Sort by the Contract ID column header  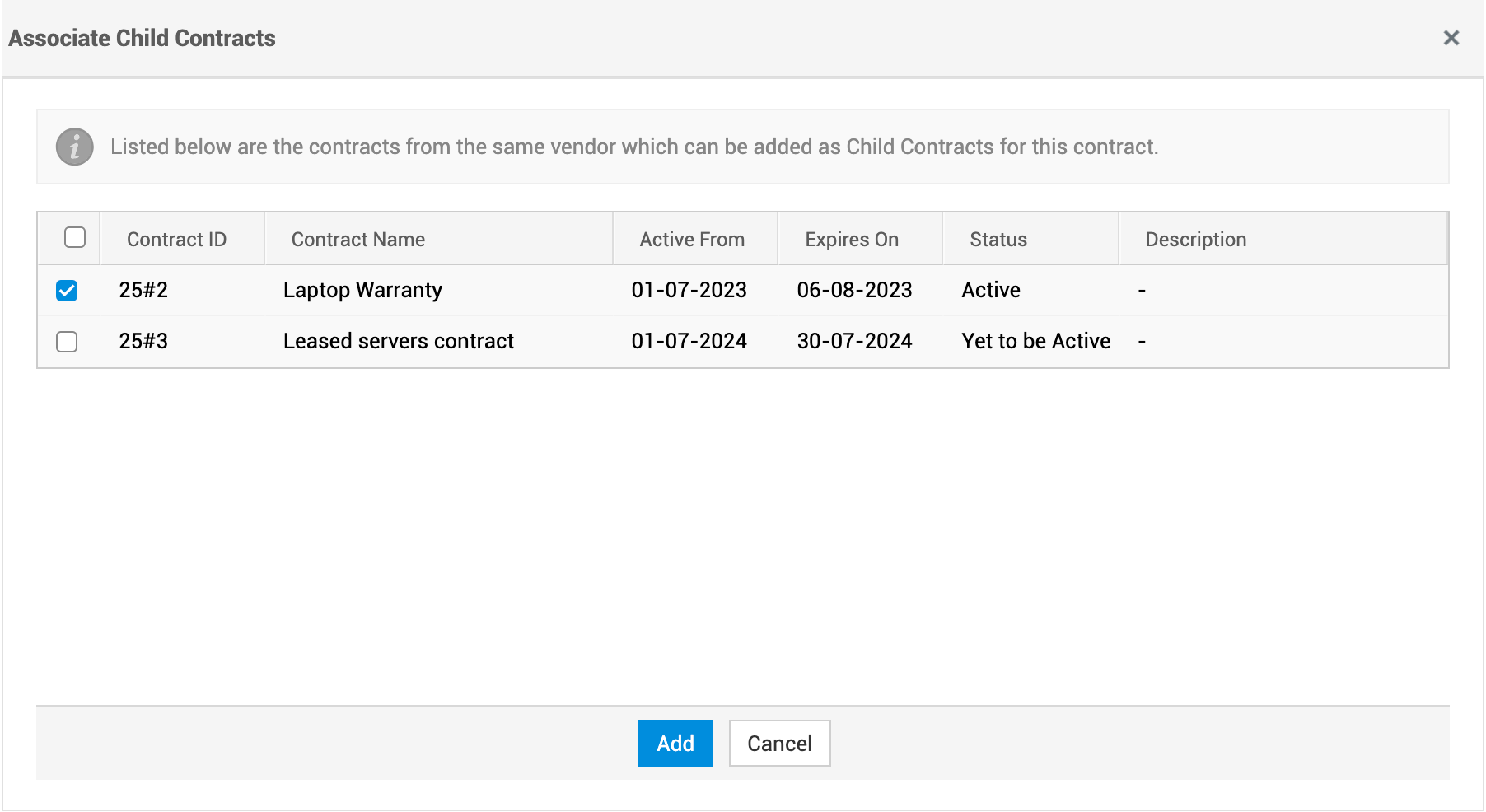tap(176, 240)
